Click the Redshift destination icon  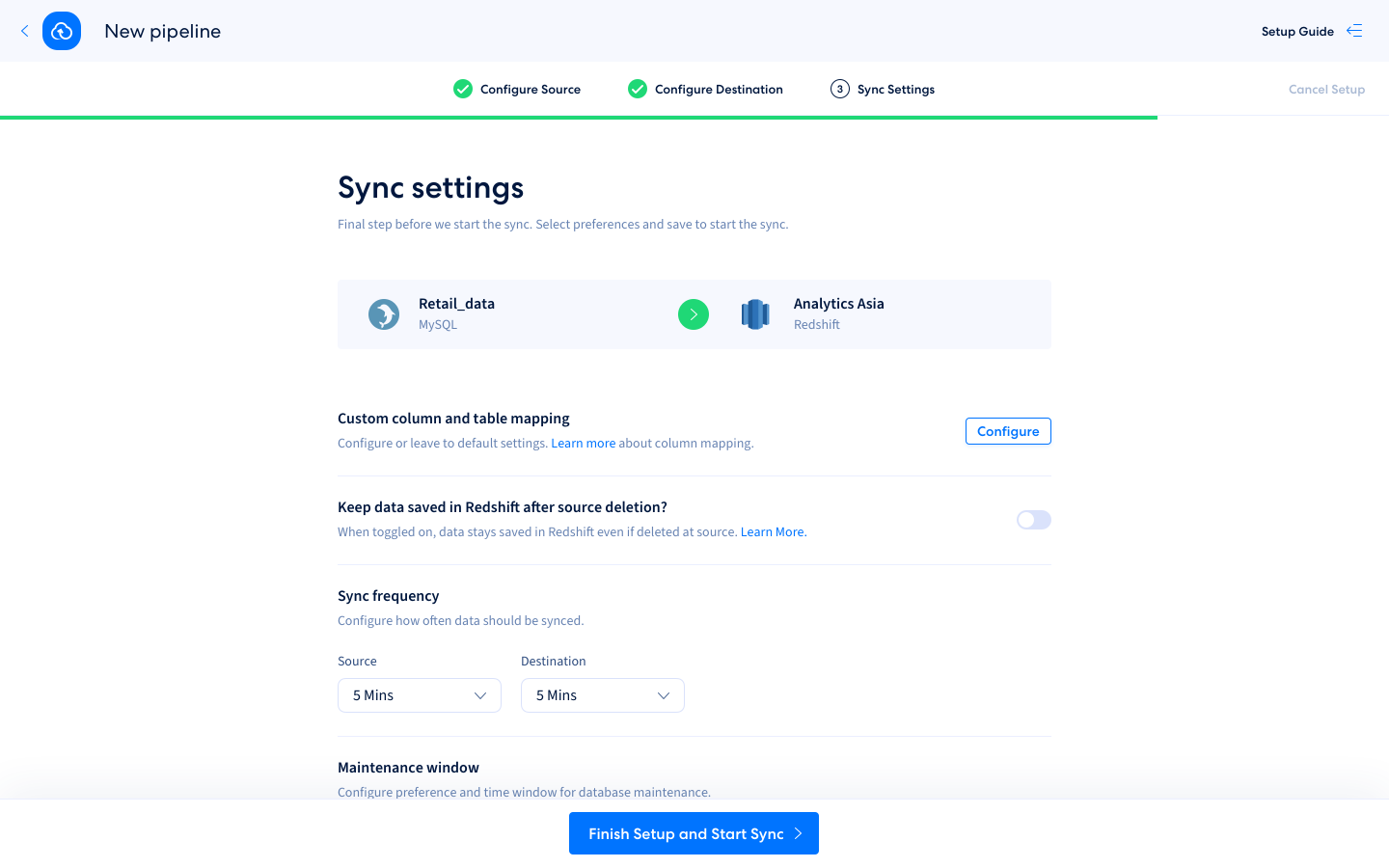point(755,314)
